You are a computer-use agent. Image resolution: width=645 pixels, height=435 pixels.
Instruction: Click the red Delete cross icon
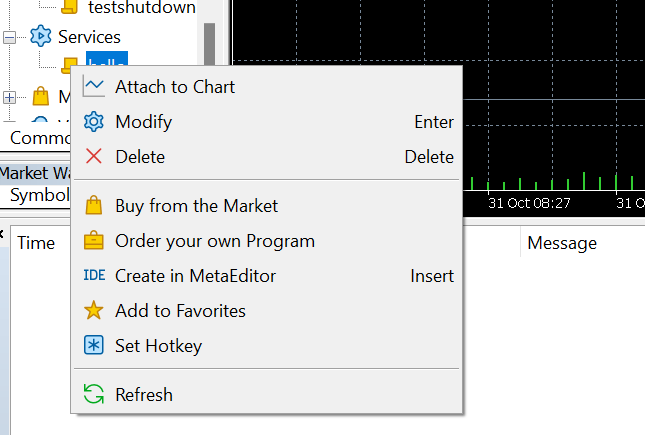pos(94,156)
